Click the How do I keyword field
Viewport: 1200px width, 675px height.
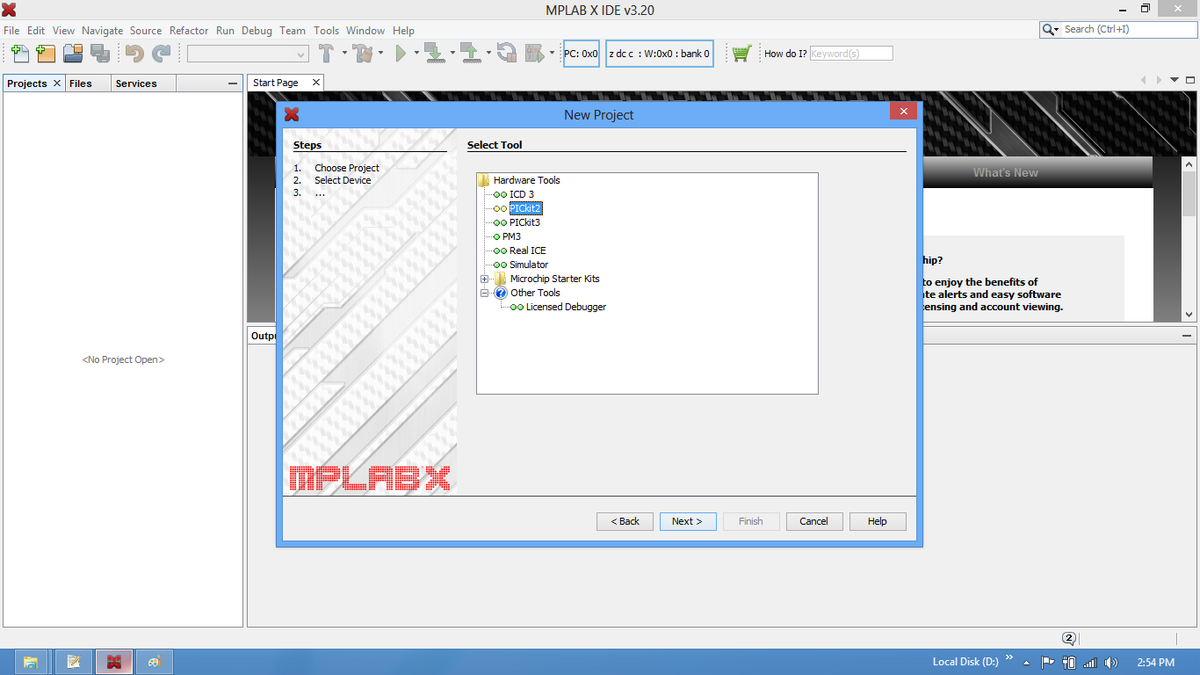click(850, 53)
